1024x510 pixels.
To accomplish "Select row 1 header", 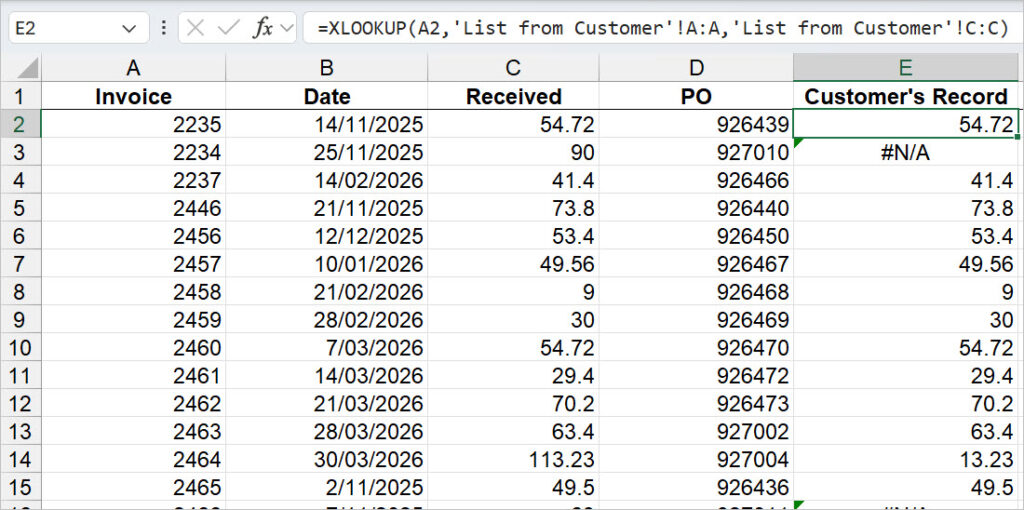I will (20, 96).
